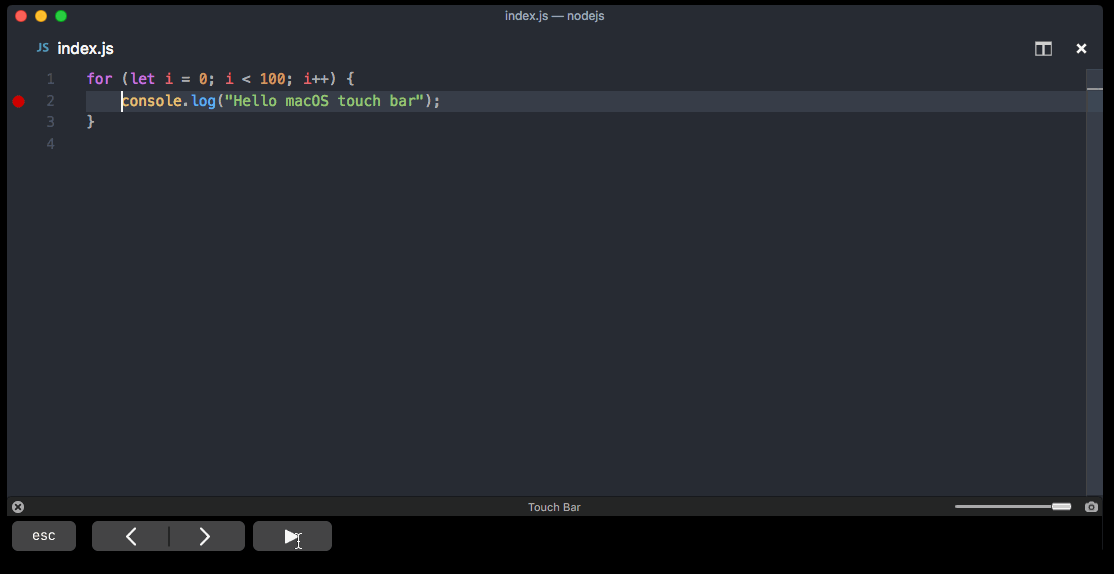Start debugging with Touch Bar play button
Image resolution: width=1114 pixels, height=574 pixels.
292,537
